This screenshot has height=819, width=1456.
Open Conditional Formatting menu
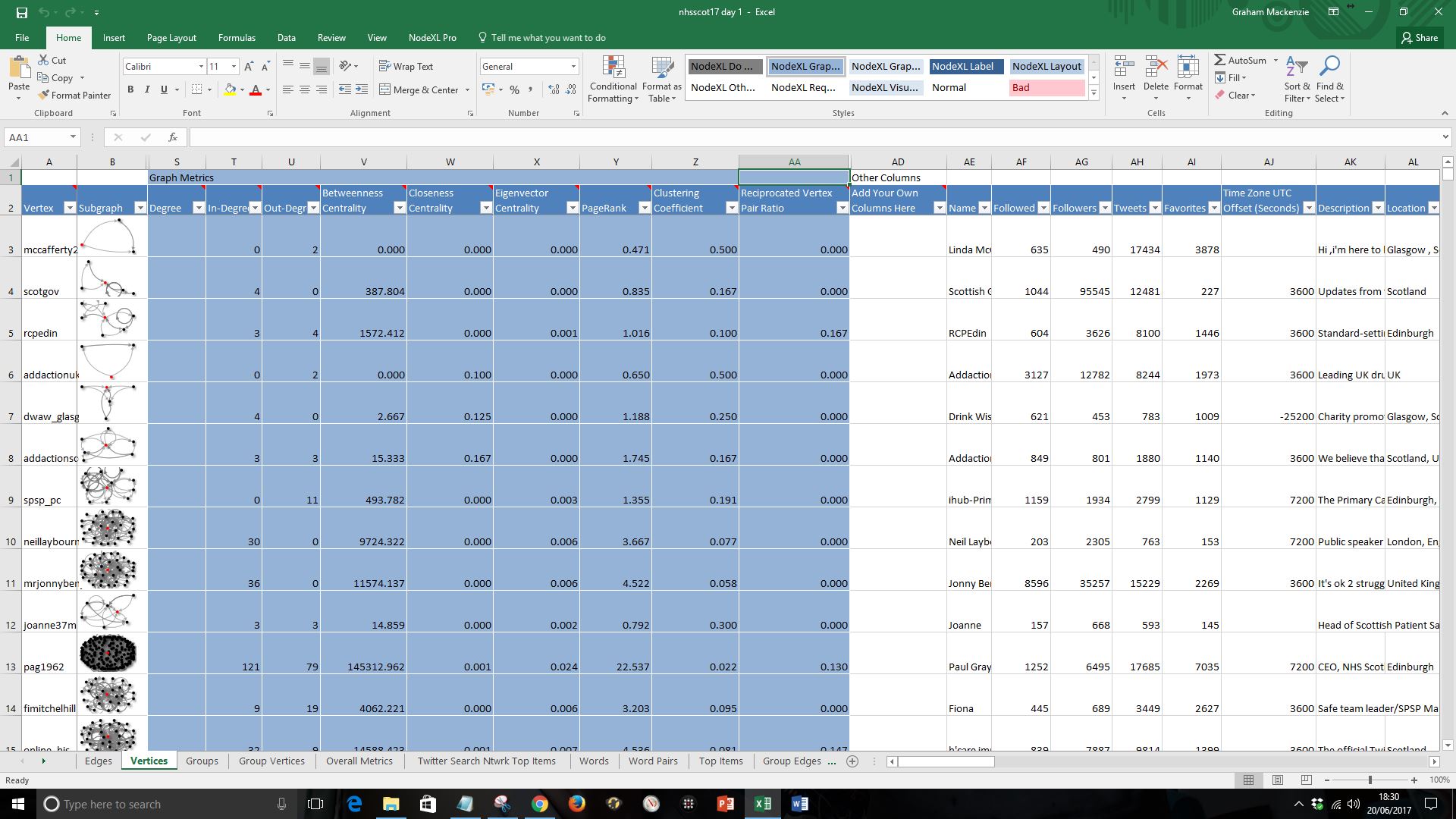tap(613, 79)
